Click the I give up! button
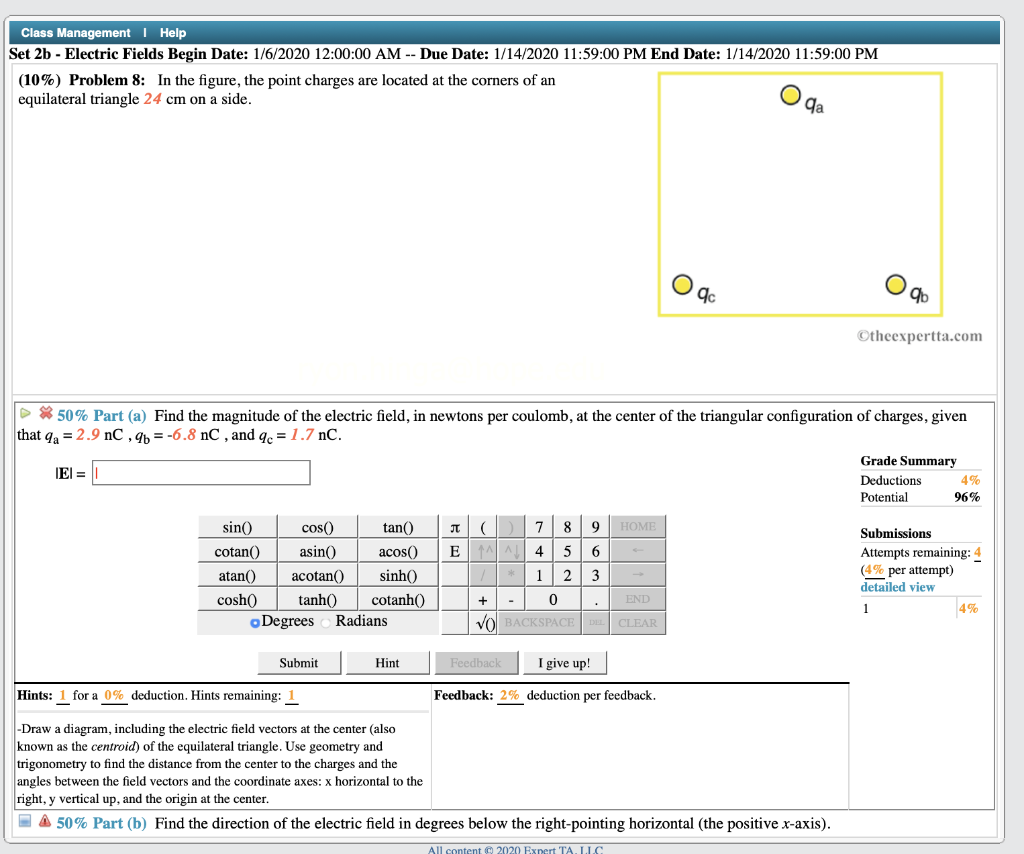The width and height of the screenshot is (1024, 854). (x=564, y=662)
